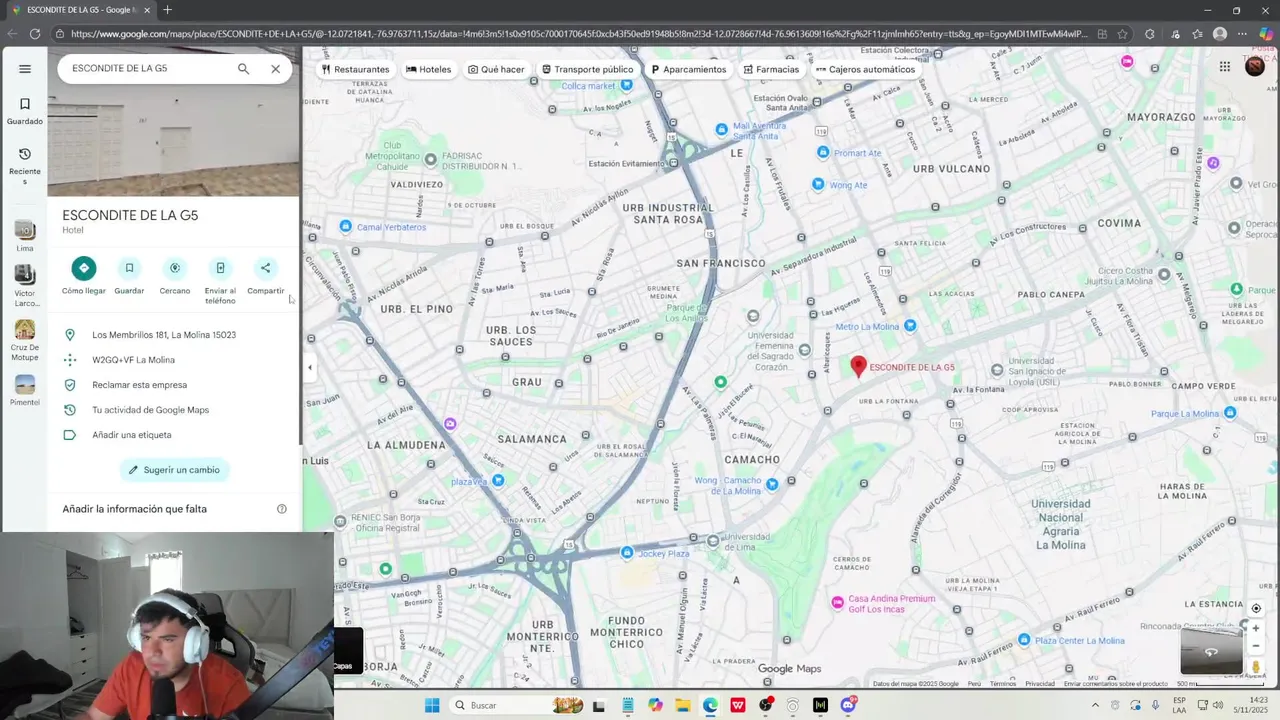Open the Edge settings three-dot menu
1280x720 pixels.
pos(1243,33)
